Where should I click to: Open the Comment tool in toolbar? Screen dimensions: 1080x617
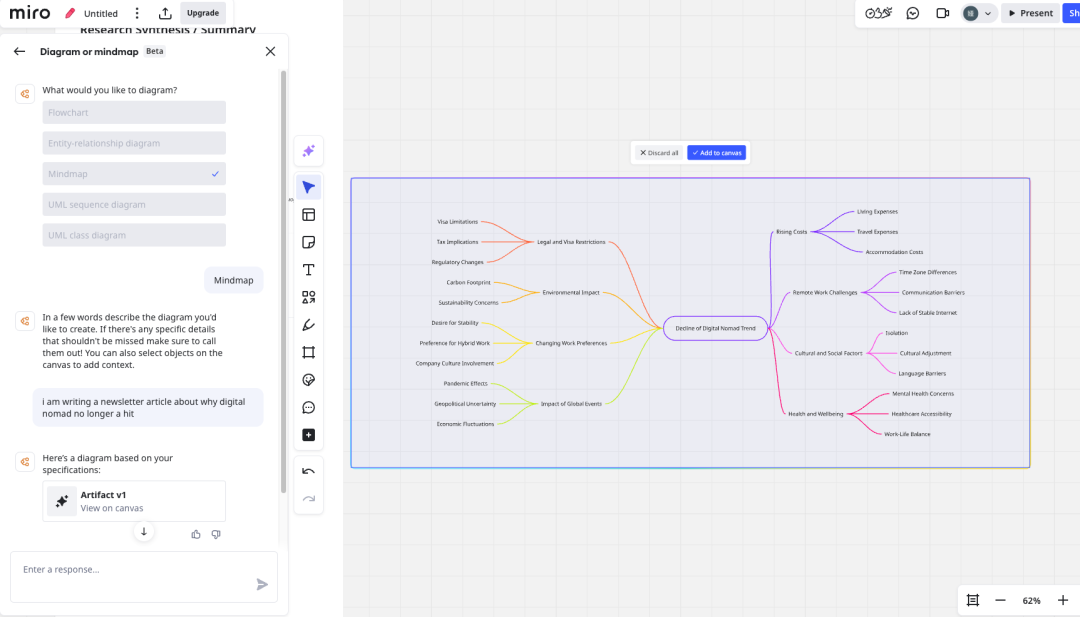pos(309,407)
